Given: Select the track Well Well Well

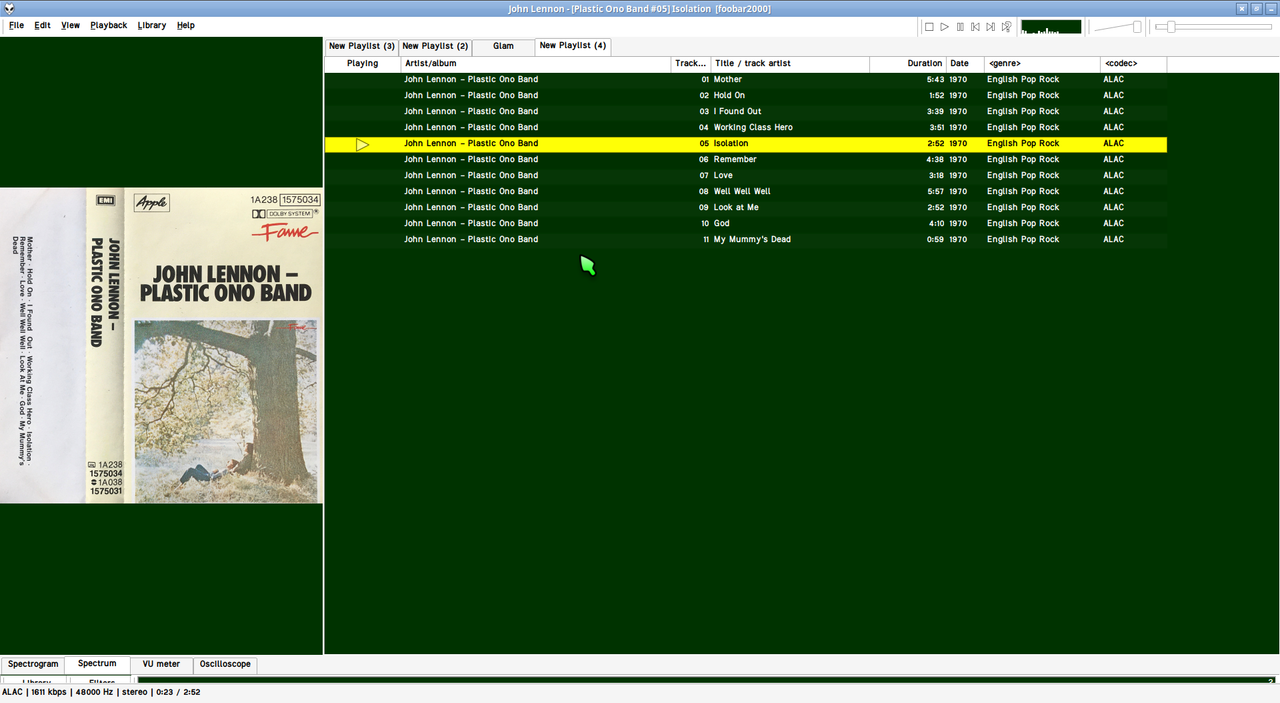Looking at the screenshot, I should (x=742, y=192).
